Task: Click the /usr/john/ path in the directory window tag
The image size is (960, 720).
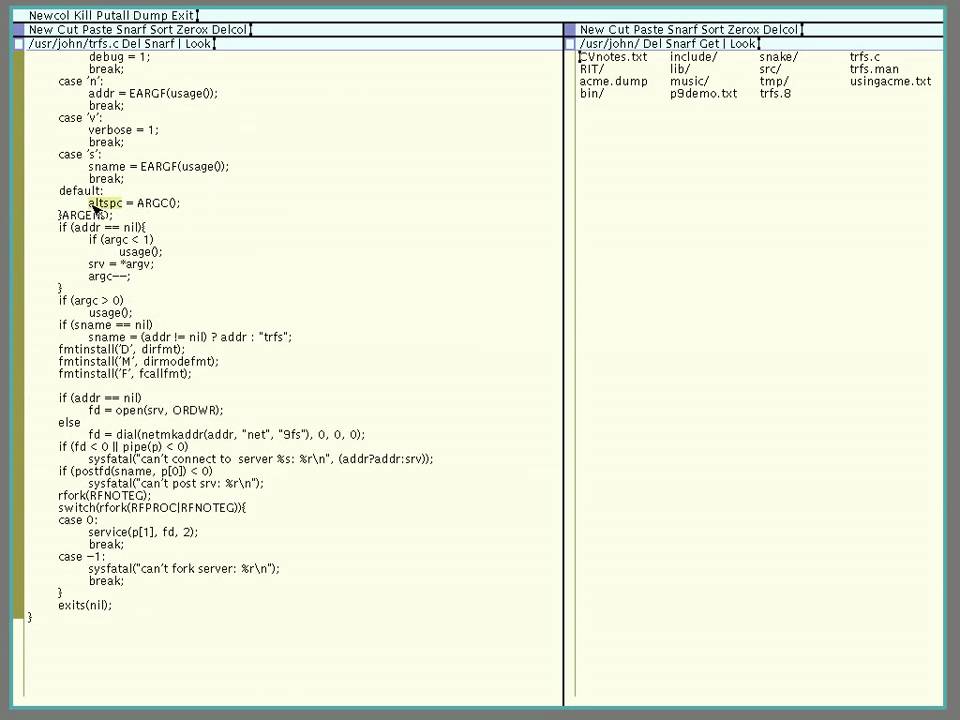Action: [610, 44]
